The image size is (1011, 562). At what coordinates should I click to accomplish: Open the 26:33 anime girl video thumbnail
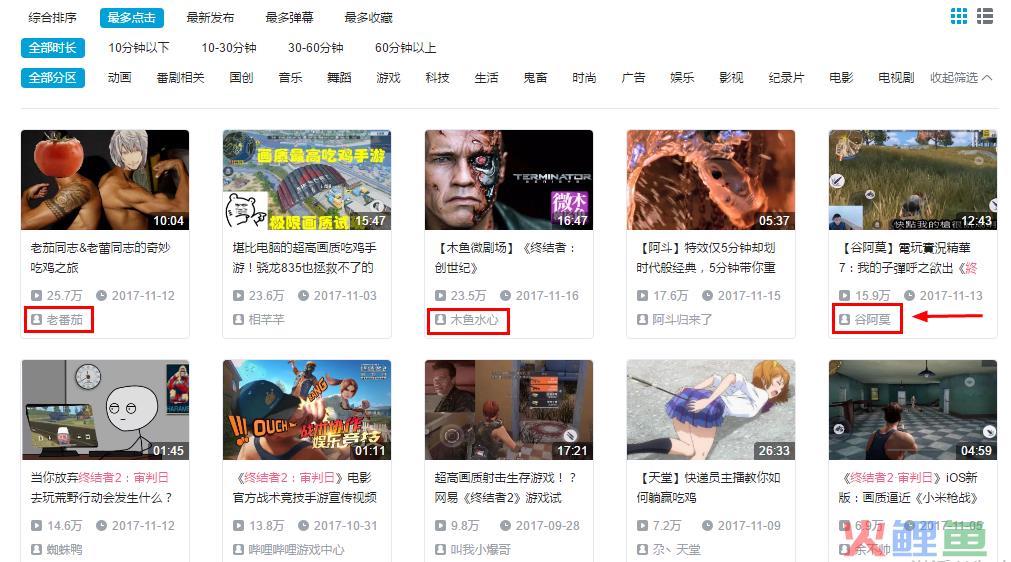tap(711, 410)
